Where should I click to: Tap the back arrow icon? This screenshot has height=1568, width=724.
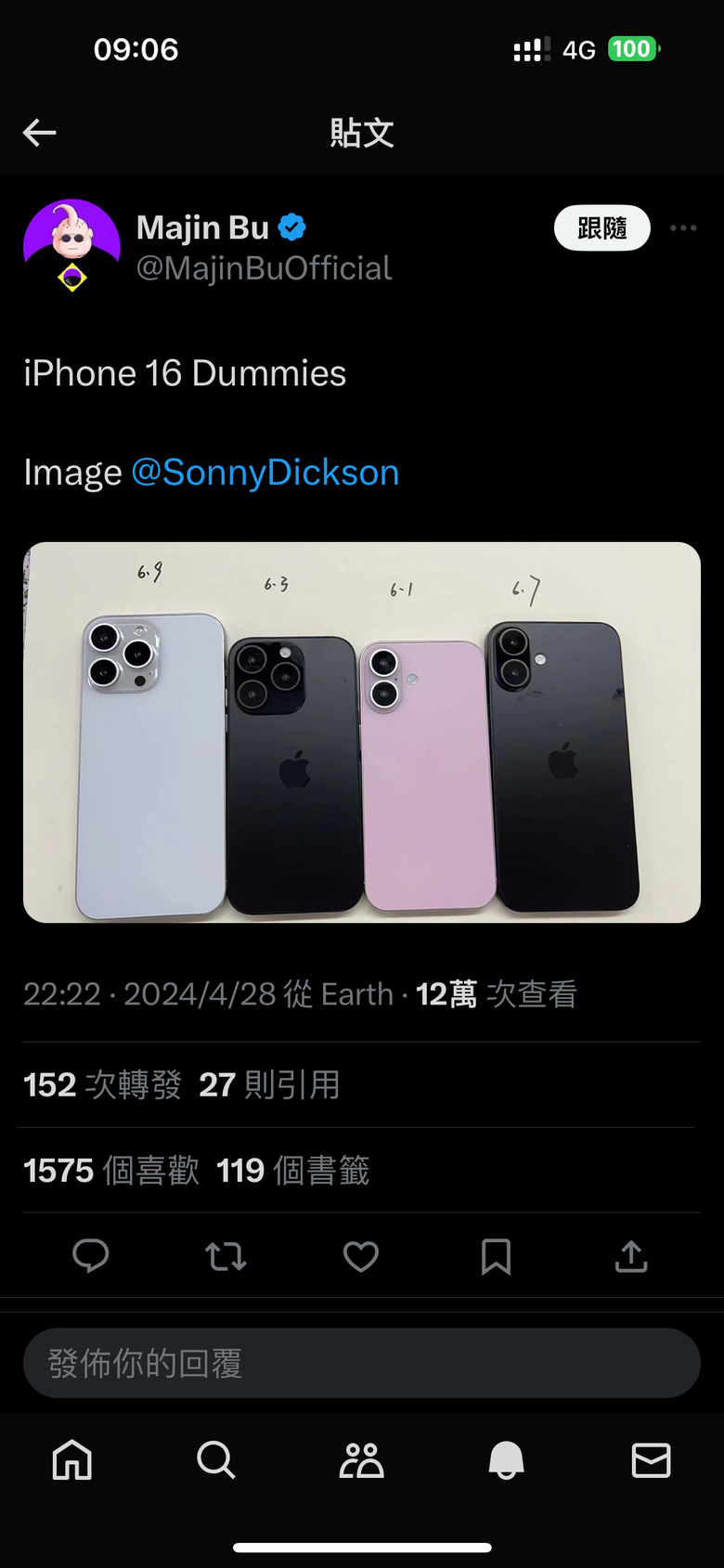[40, 133]
